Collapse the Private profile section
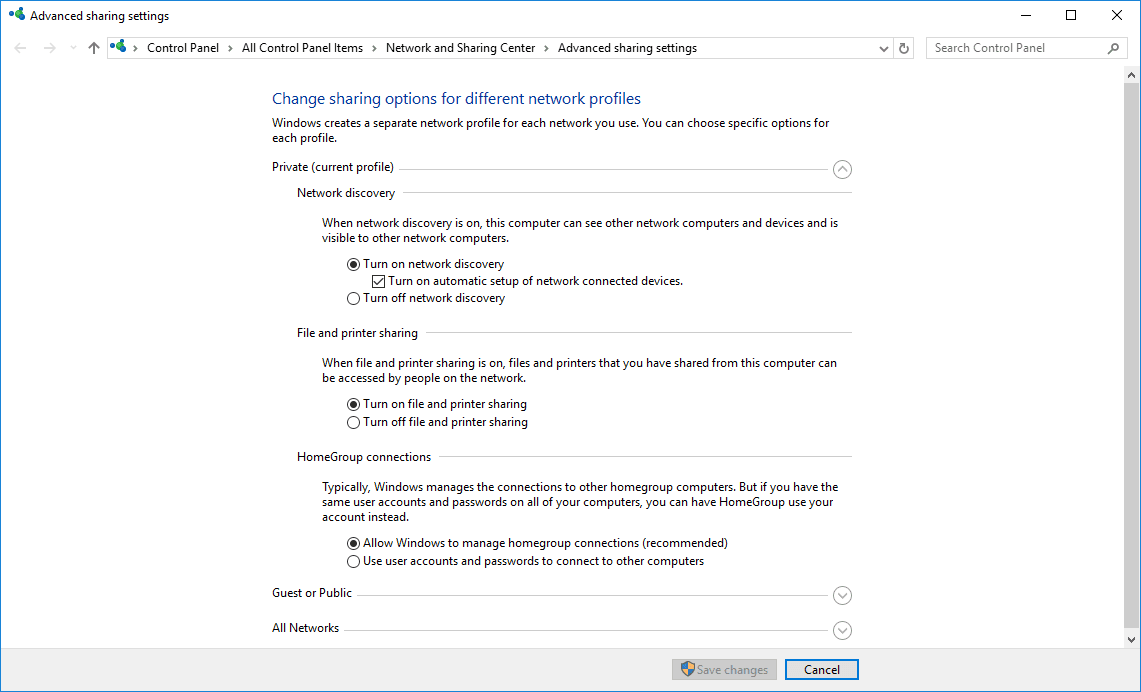Screen dimensions: 1141x692 click(842, 170)
